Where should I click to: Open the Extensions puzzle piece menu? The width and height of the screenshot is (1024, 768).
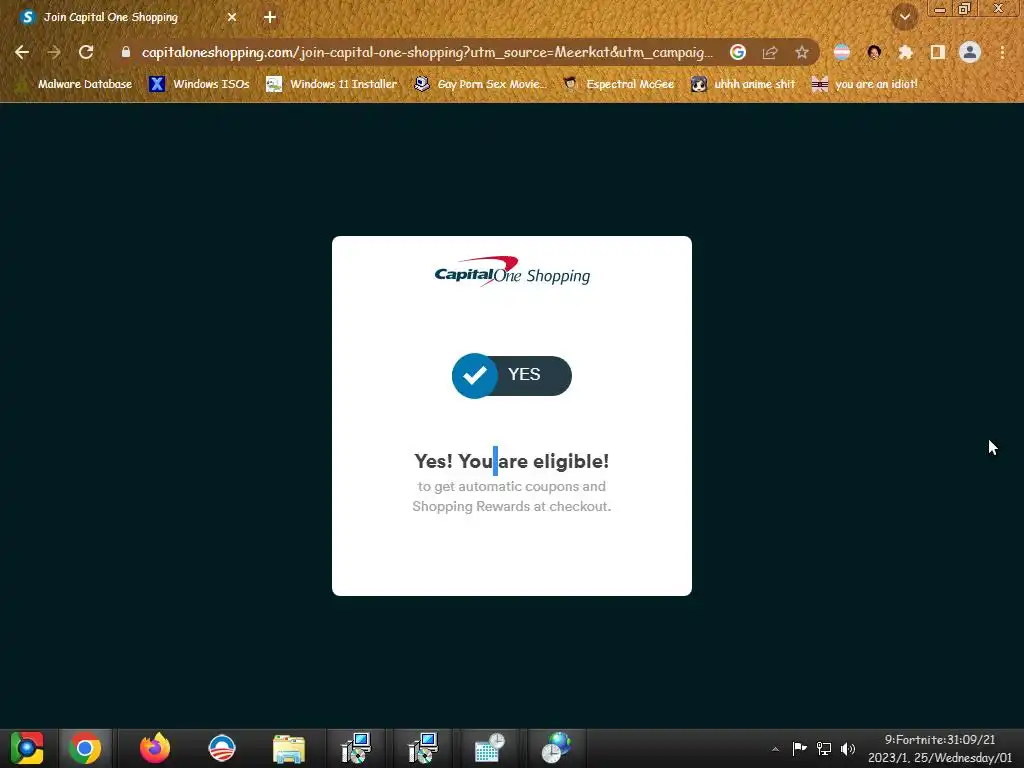click(x=906, y=52)
